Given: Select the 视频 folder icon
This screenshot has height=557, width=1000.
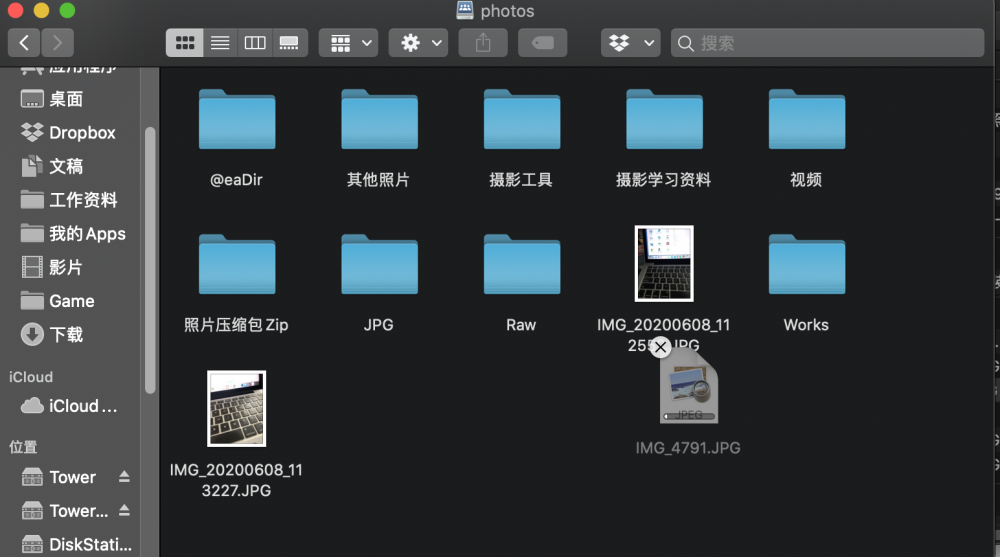Looking at the screenshot, I should 807,119.
